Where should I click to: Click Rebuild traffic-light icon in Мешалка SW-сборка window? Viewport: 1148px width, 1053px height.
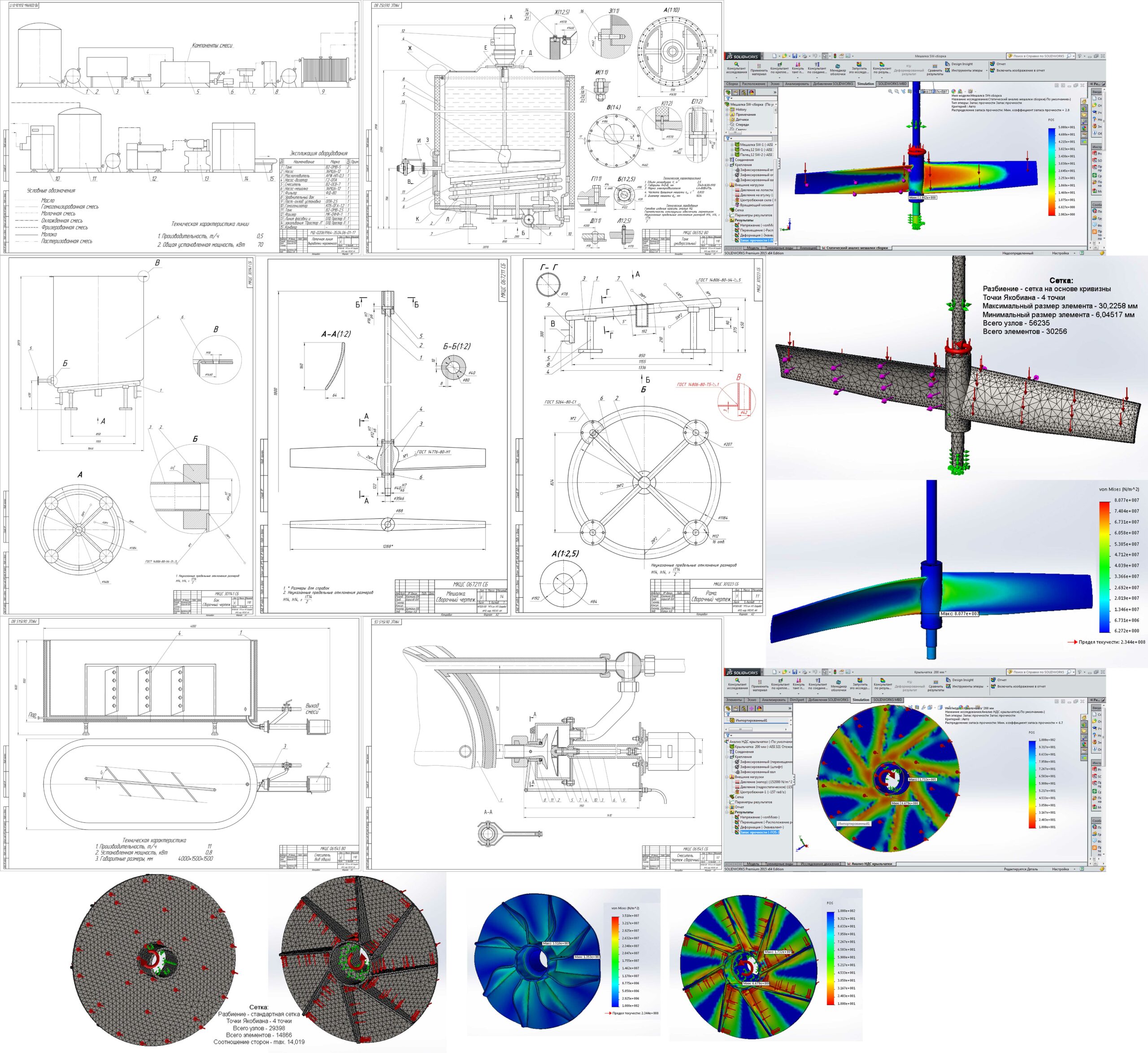click(x=835, y=56)
